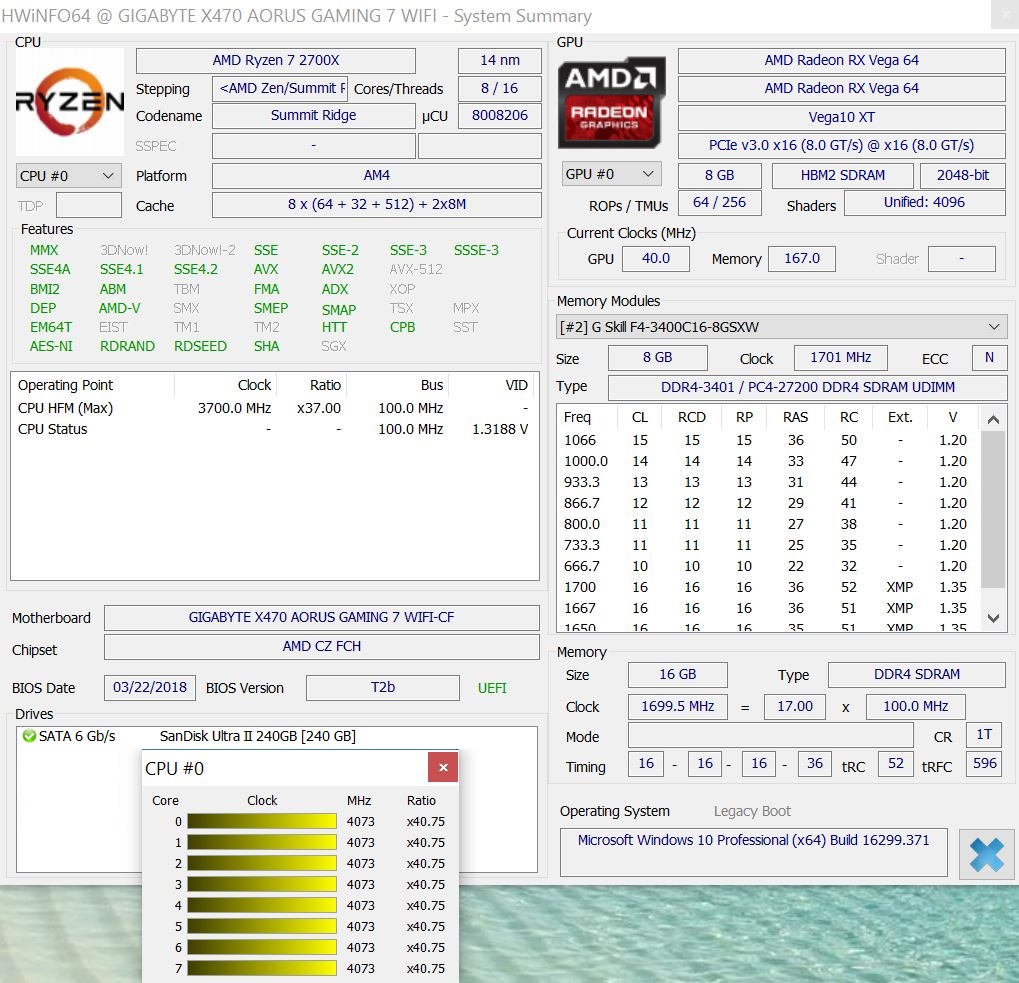Click the Ryzen CPU logo
This screenshot has width=1019, height=983.
pyautogui.click(x=70, y=102)
